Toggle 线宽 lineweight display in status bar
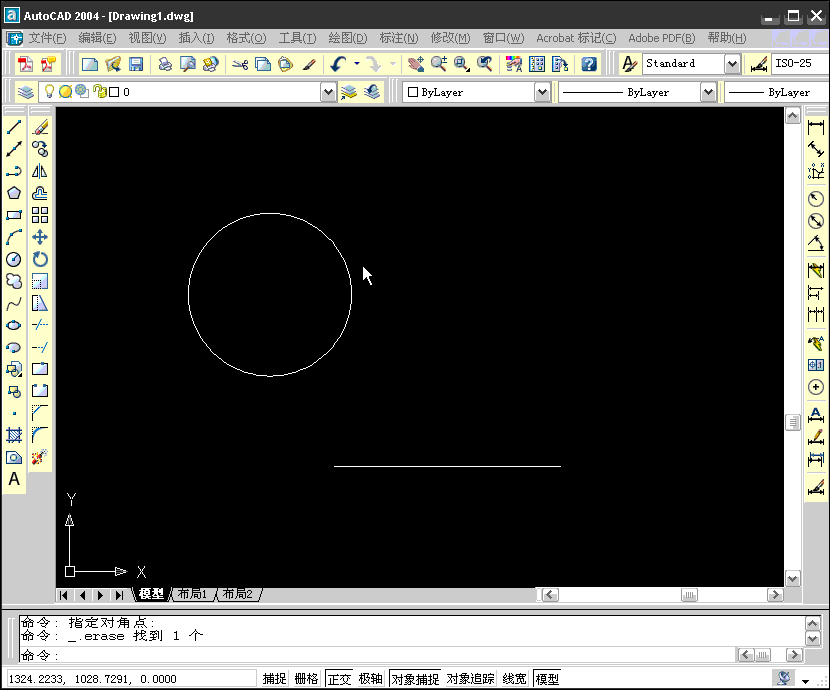830x690 pixels. click(514, 678)
